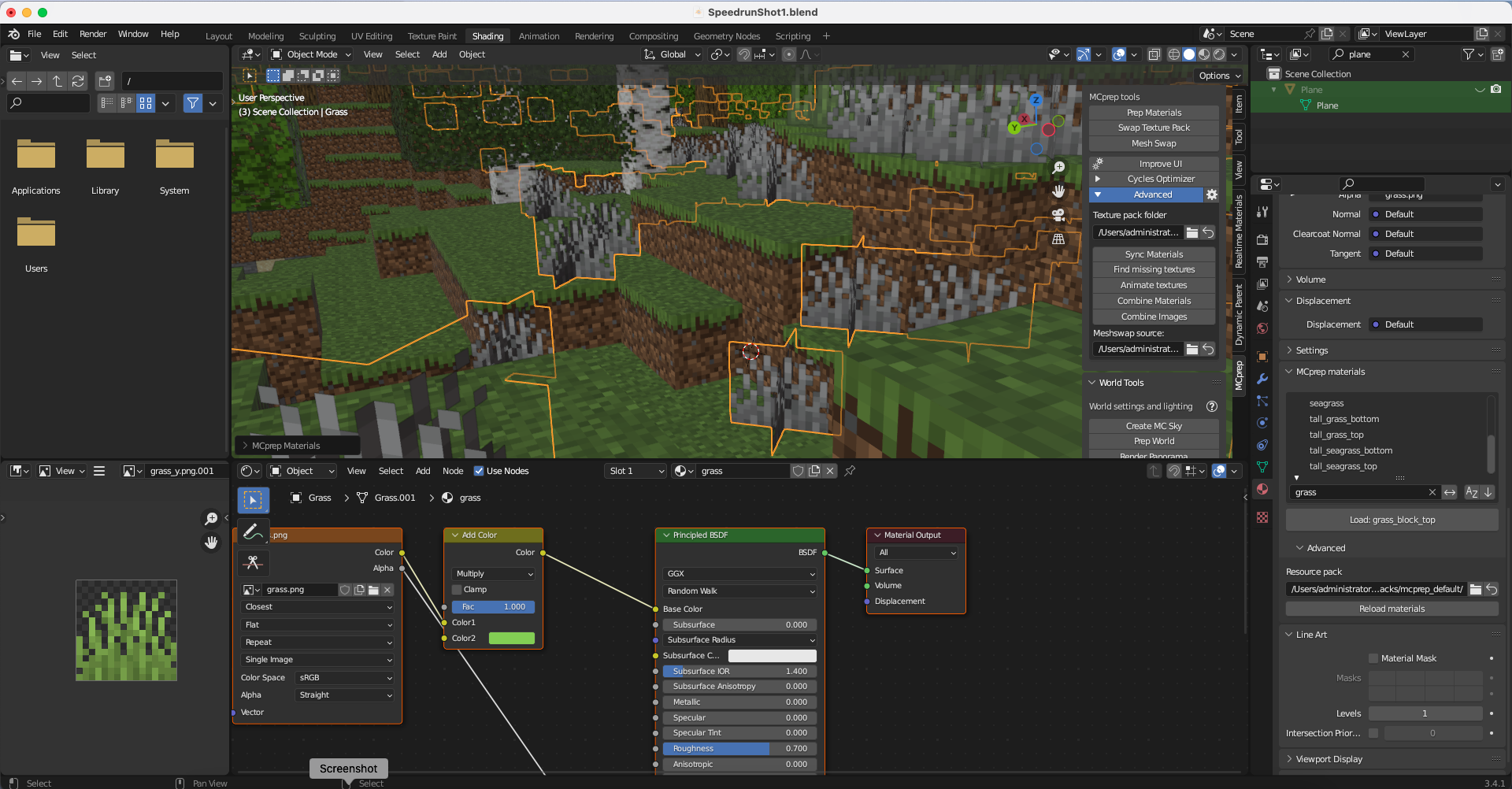The image size is (1512, 789).
Task: Click the Load: grass_block_top button
Action: click(x=1392, y=520)
